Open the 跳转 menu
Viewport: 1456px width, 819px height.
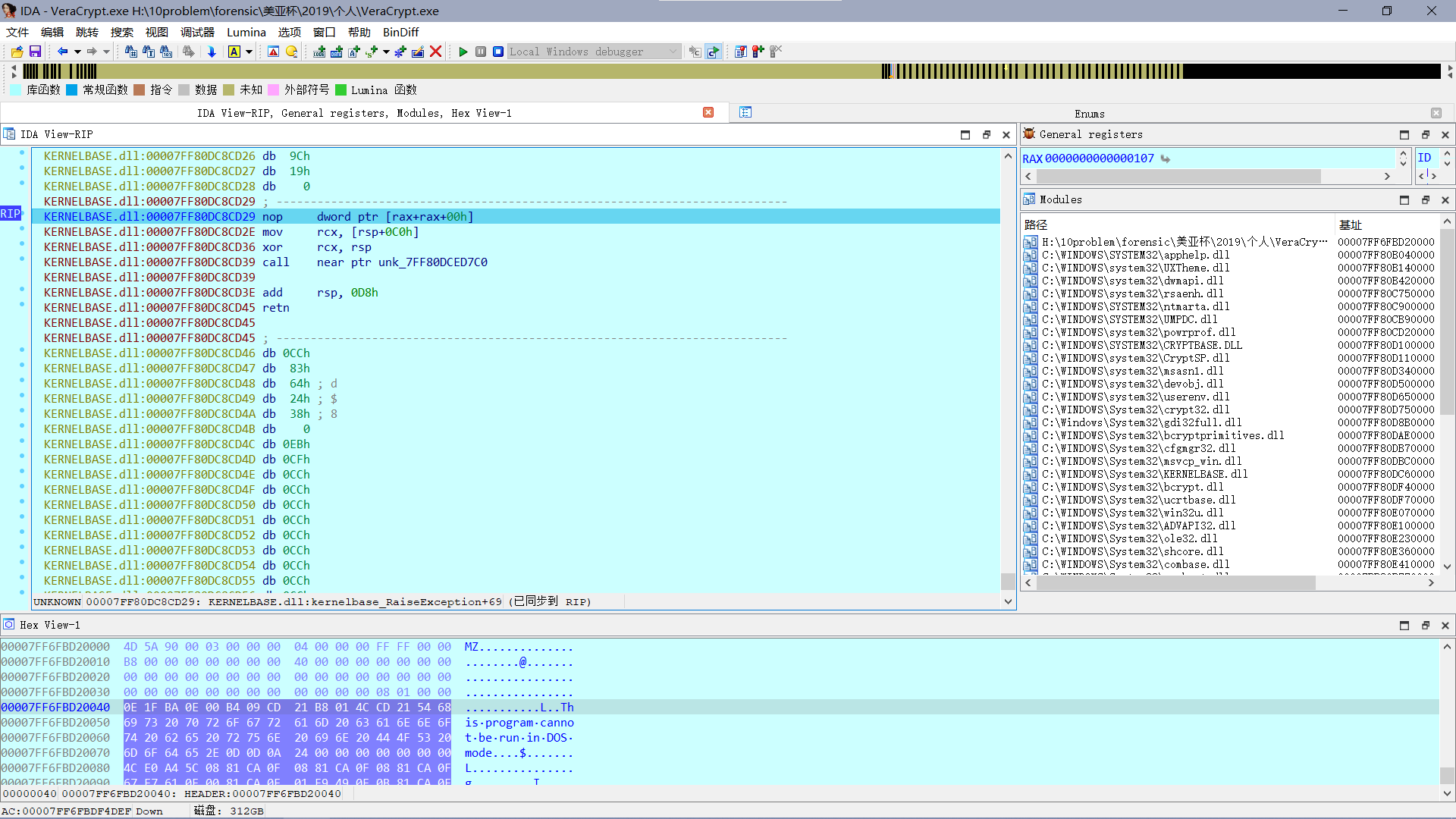87,32
